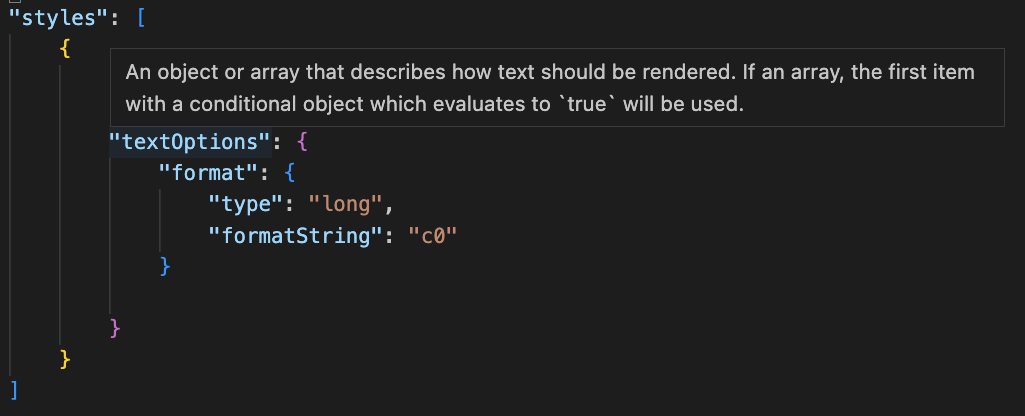This screenshot has height=416, width=1025.
Task: Click the yellow closing curly brace
Action: click(x=65, y=358)
